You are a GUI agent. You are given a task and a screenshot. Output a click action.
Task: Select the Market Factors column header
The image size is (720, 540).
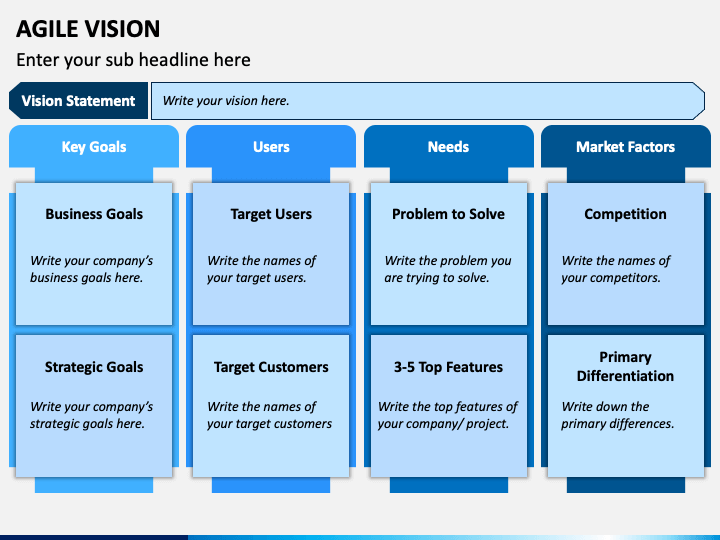pyautogui.click(x=625, y=146)
